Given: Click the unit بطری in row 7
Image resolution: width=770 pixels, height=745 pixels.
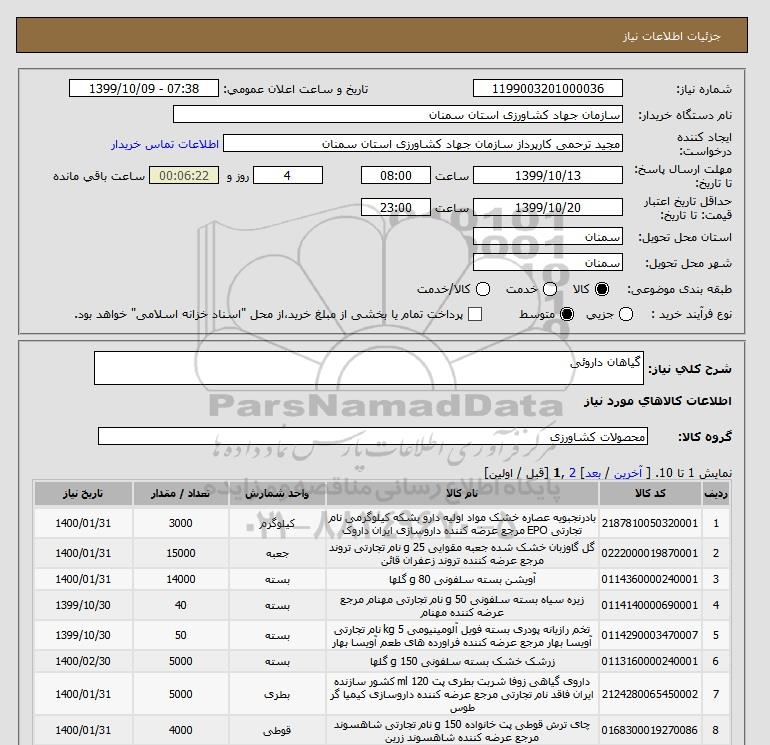Looking at the screenshot, I should (x=277, y=694).
